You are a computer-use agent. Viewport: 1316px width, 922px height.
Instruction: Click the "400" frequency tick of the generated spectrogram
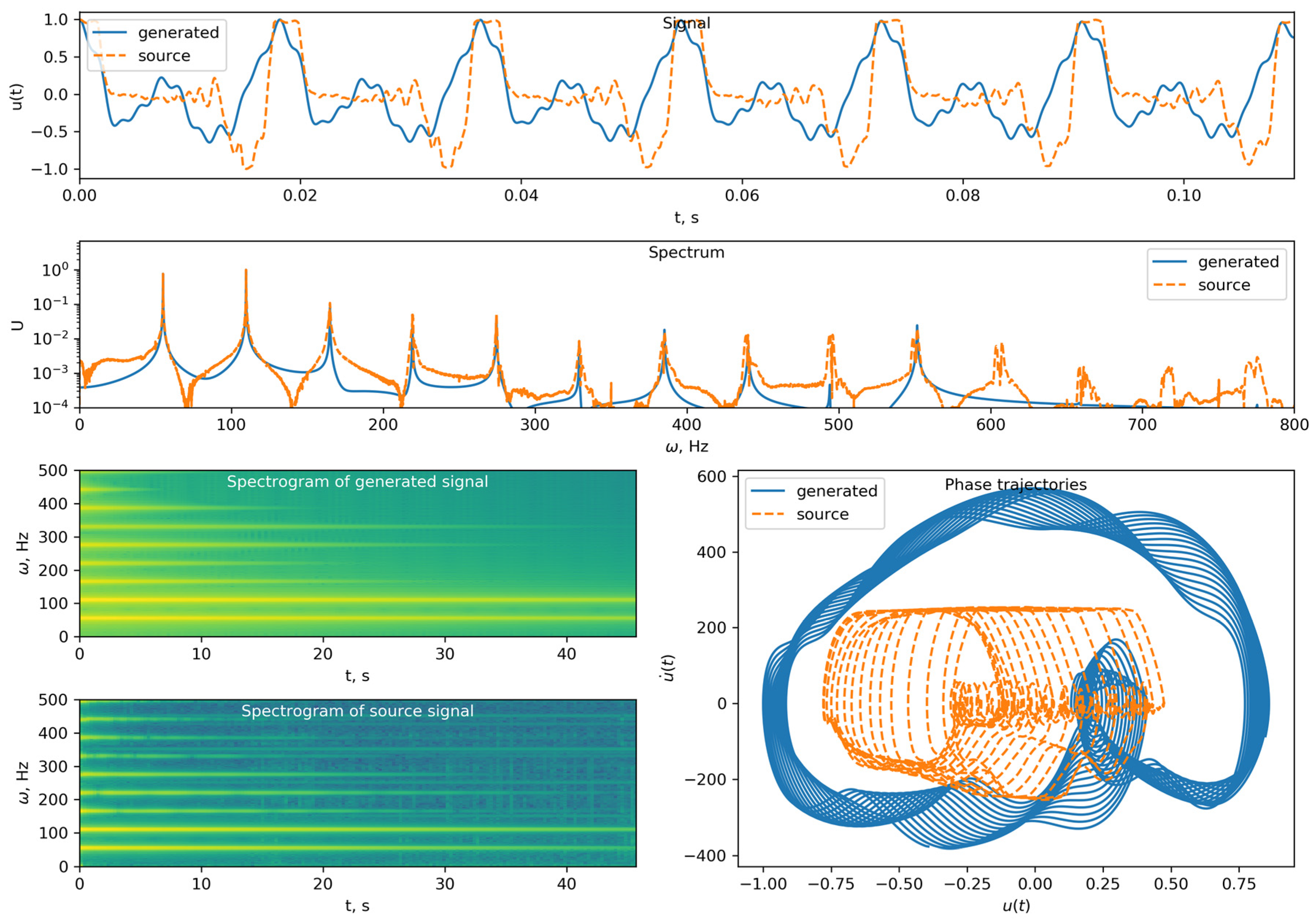click(x=53, y=504)
